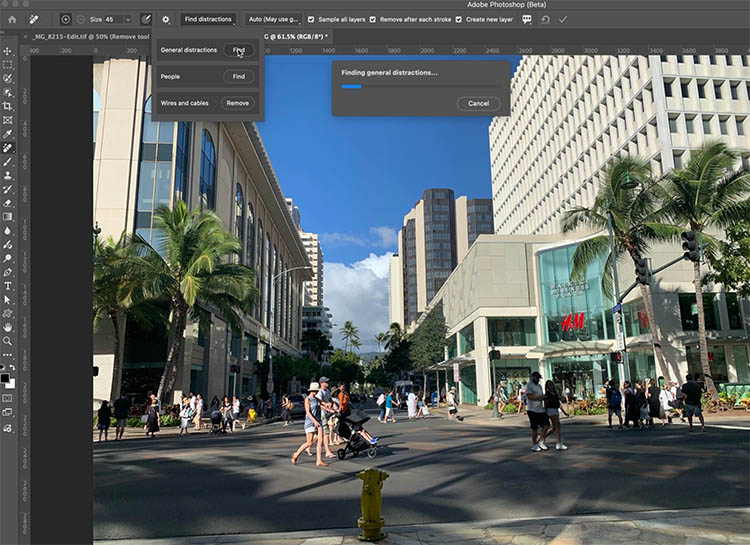The image size is (750, 545).
Task: Switch to the _MG_8215-Edit.tif tab
Action: [91, 36]
